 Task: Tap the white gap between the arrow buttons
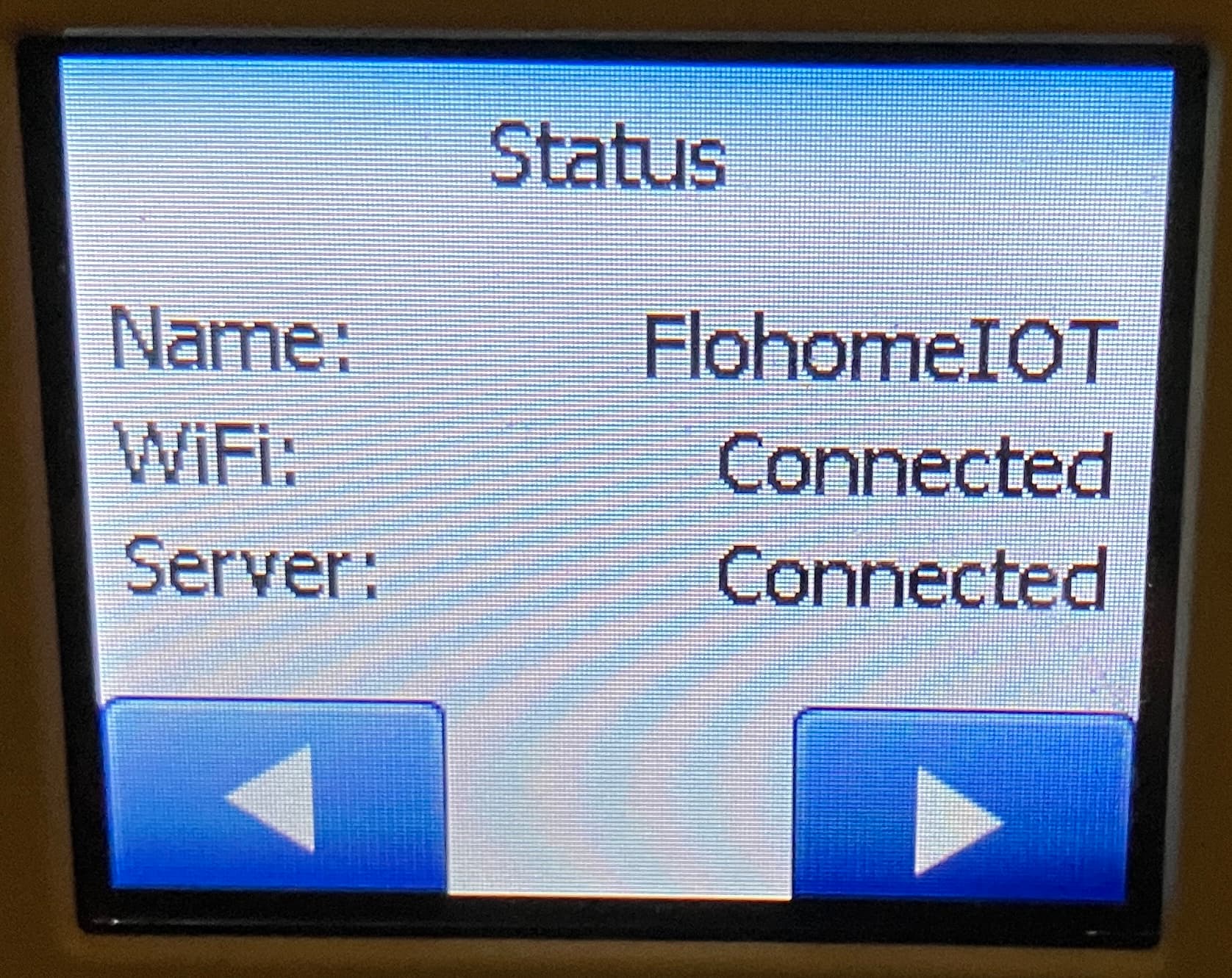pos(620,801)
